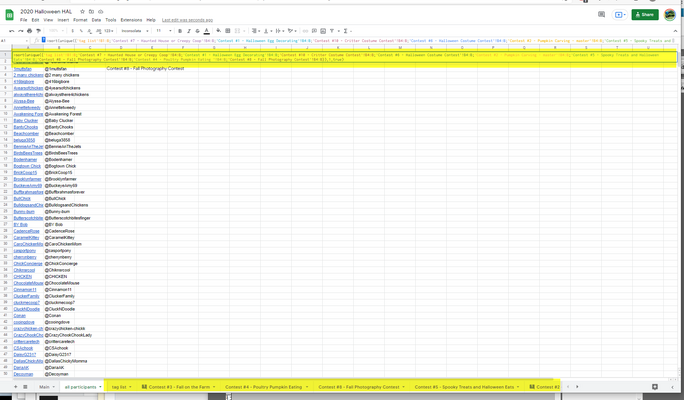Click the A1 name box
Image resolution: width=684 pixels, height=400 pixels.
[x=14, y=41]
